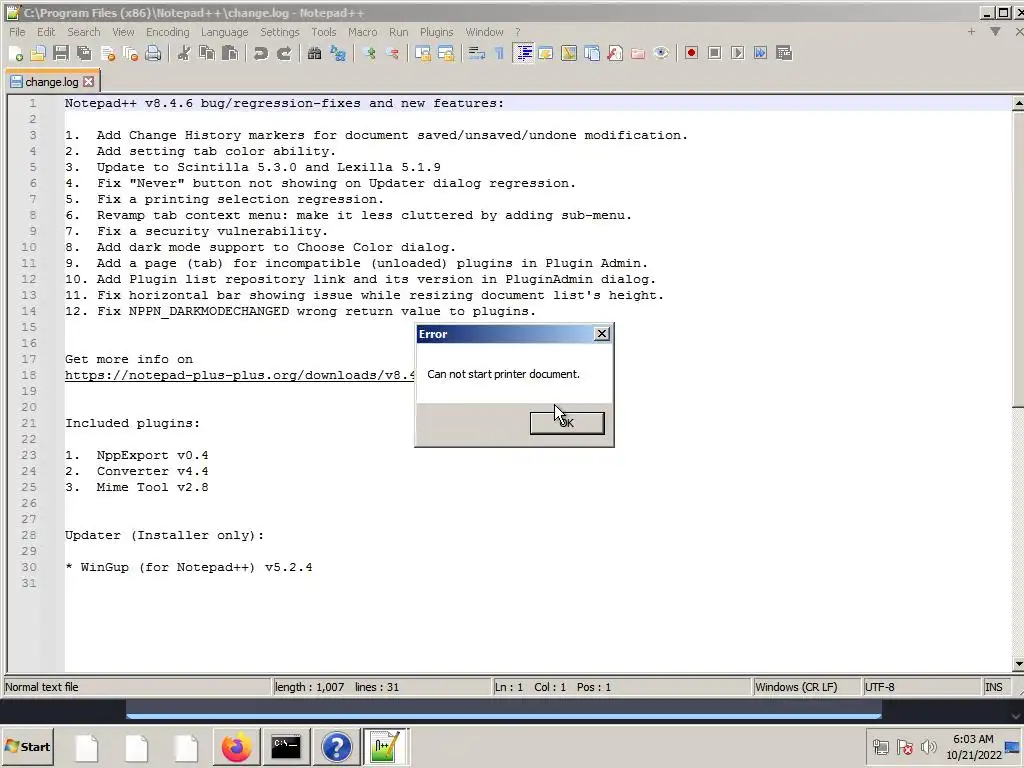Open the Define Your Language icon
This screenshot has height=768, width=1024.
545,54
